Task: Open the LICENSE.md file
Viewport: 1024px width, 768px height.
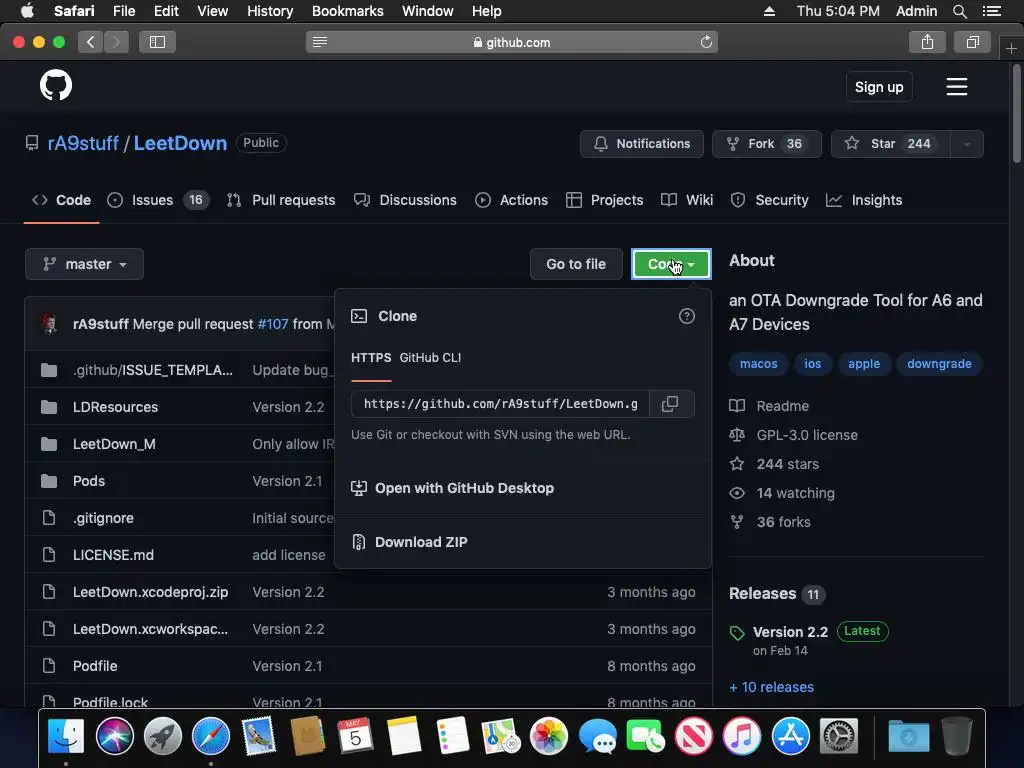Action: coord(114,555)
